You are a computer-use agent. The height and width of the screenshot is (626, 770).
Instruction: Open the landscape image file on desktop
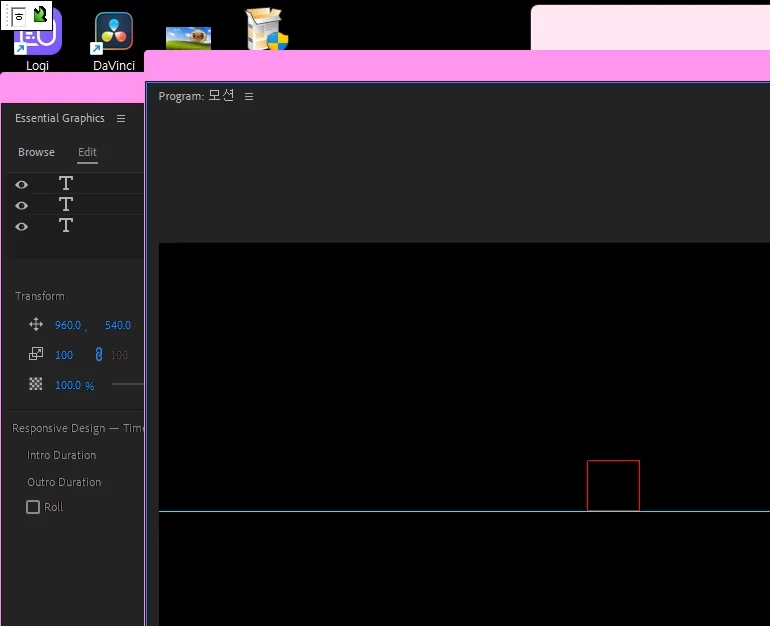point(189,38)
